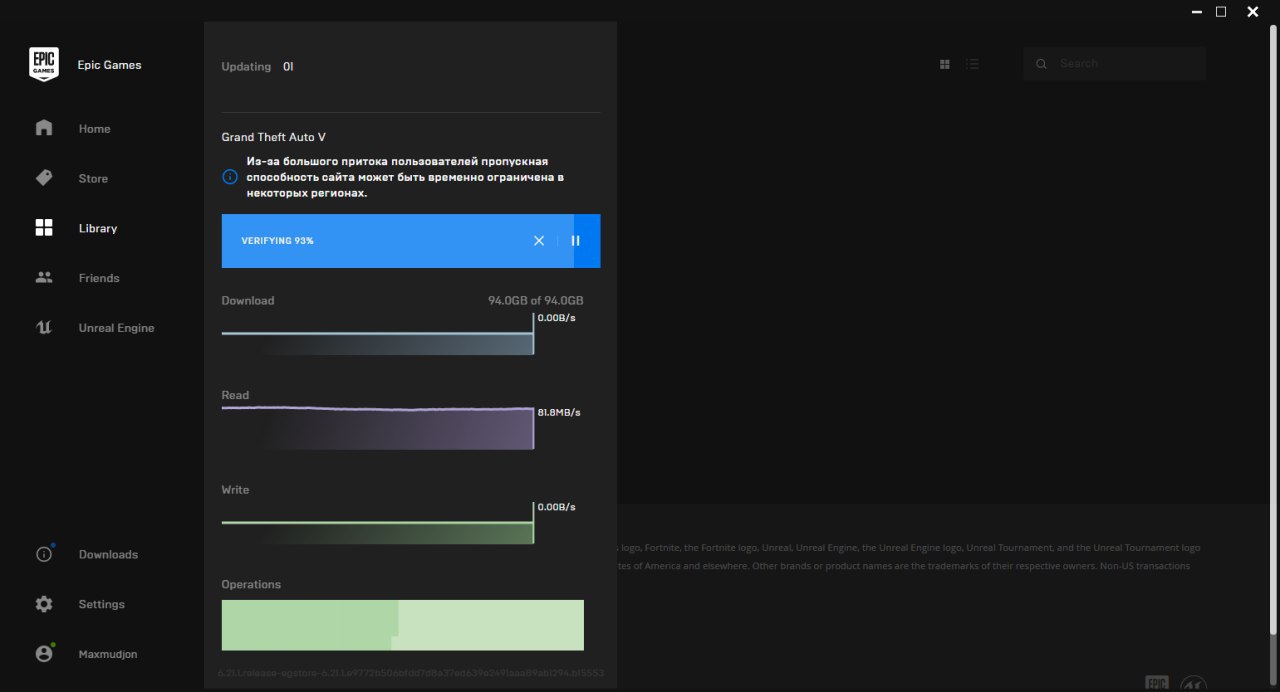
Task: Open the Downloads menu item
Action: [108, 555]
